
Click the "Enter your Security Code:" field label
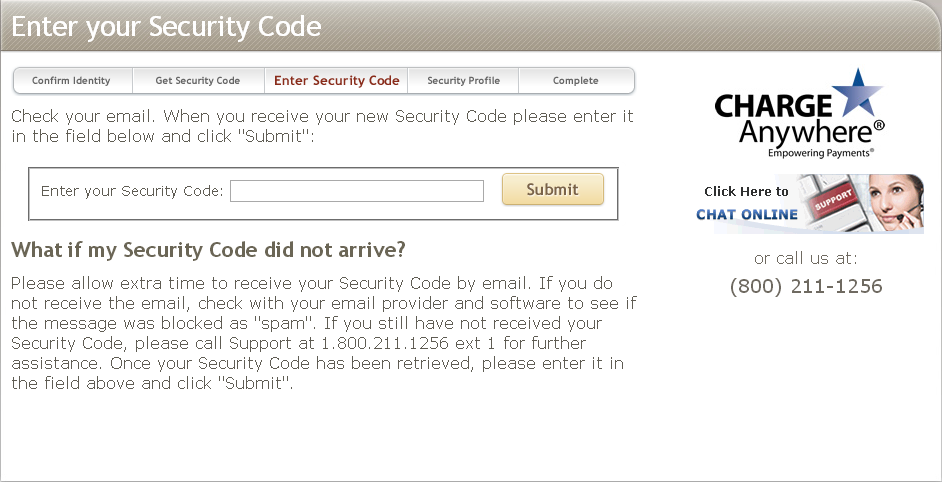pos(132,191)
